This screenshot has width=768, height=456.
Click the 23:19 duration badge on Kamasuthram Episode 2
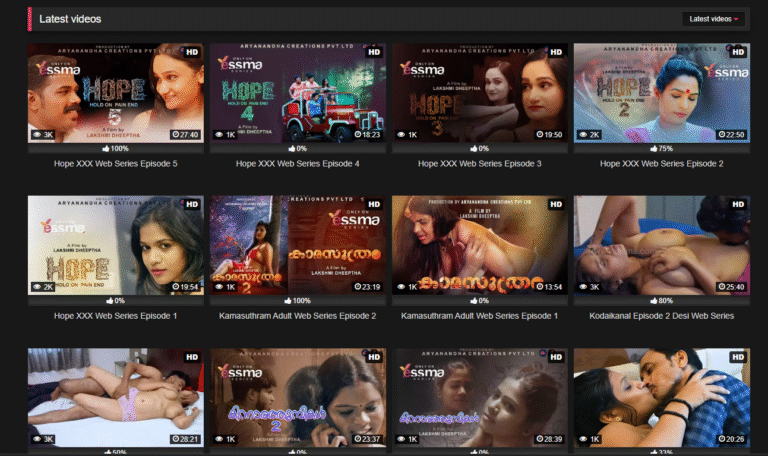[x=366, y=286]
